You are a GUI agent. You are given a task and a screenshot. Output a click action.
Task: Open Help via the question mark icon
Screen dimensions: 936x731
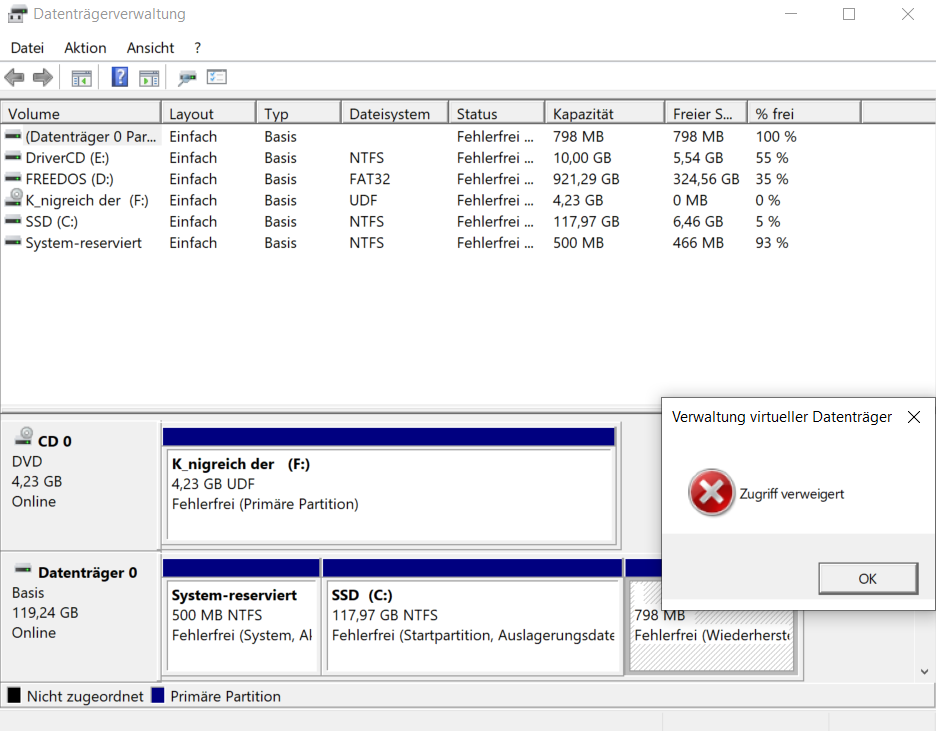[120, 77]
